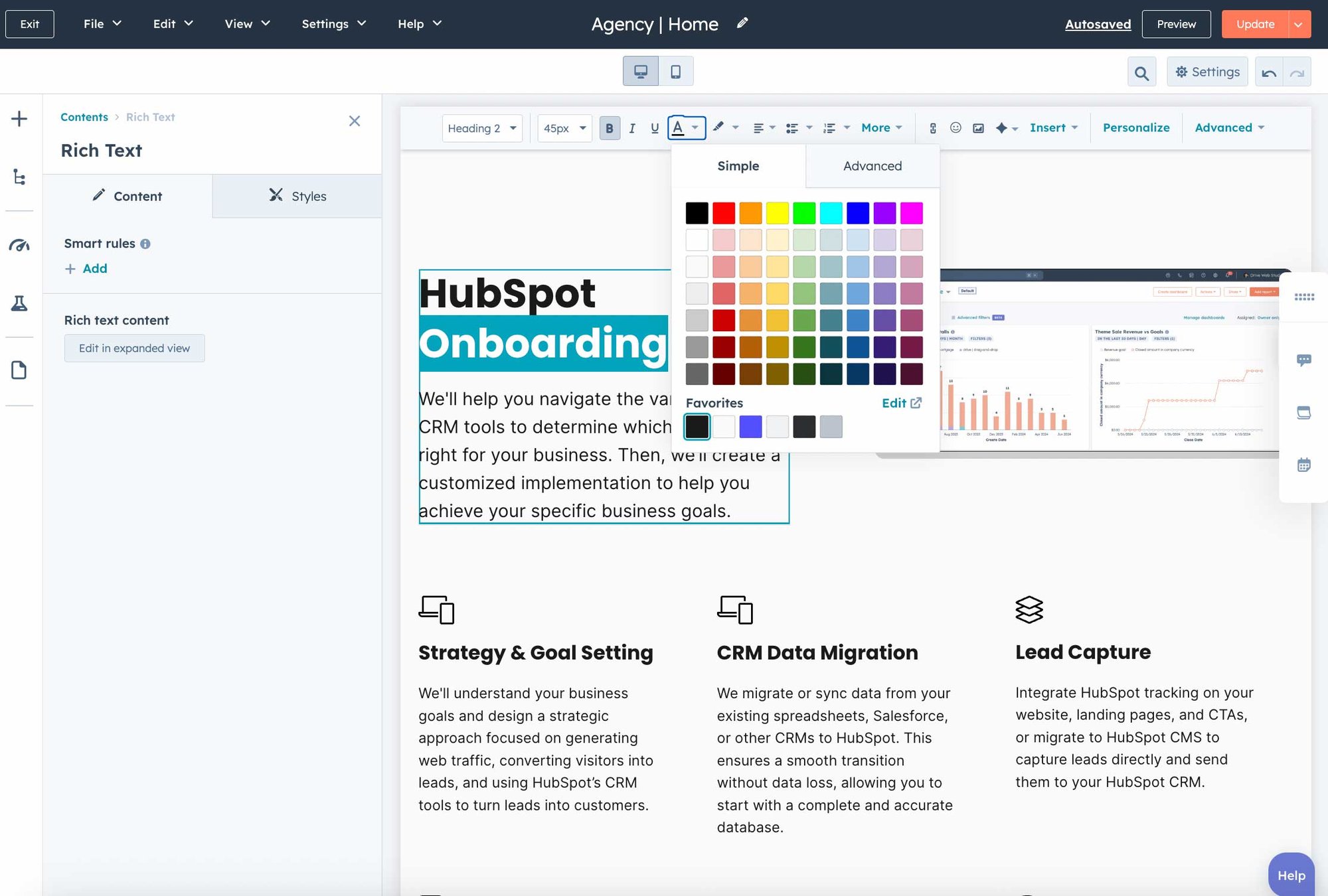1328x896 pixels.
Task: Click the search magnifier icon
Action: [x=1141, y=72]
